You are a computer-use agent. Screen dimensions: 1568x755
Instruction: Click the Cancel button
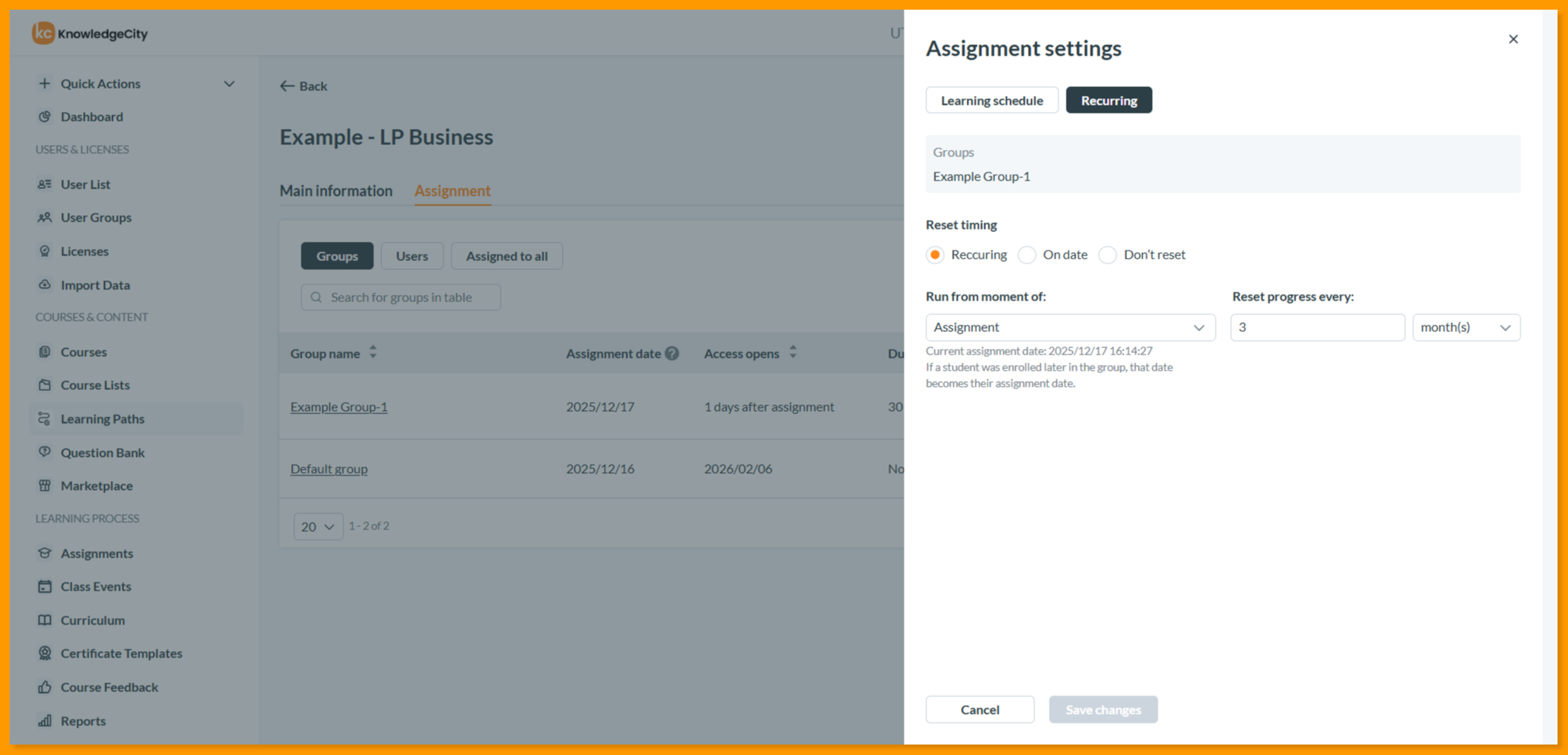click(979, 710)
